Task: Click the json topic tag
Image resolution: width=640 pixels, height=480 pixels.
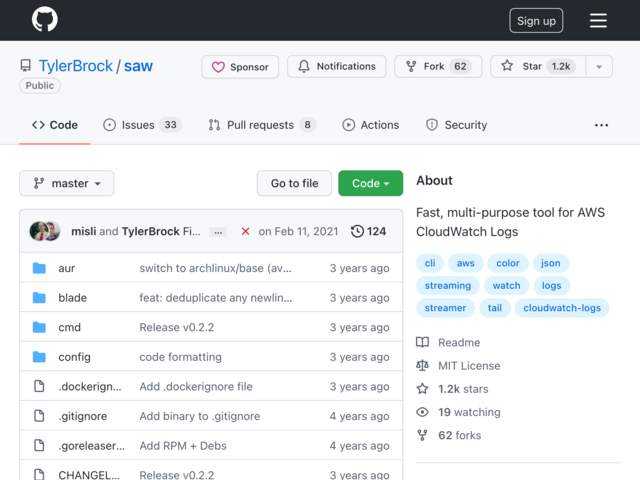Action: pyautogui.click(x=551, y=263)
